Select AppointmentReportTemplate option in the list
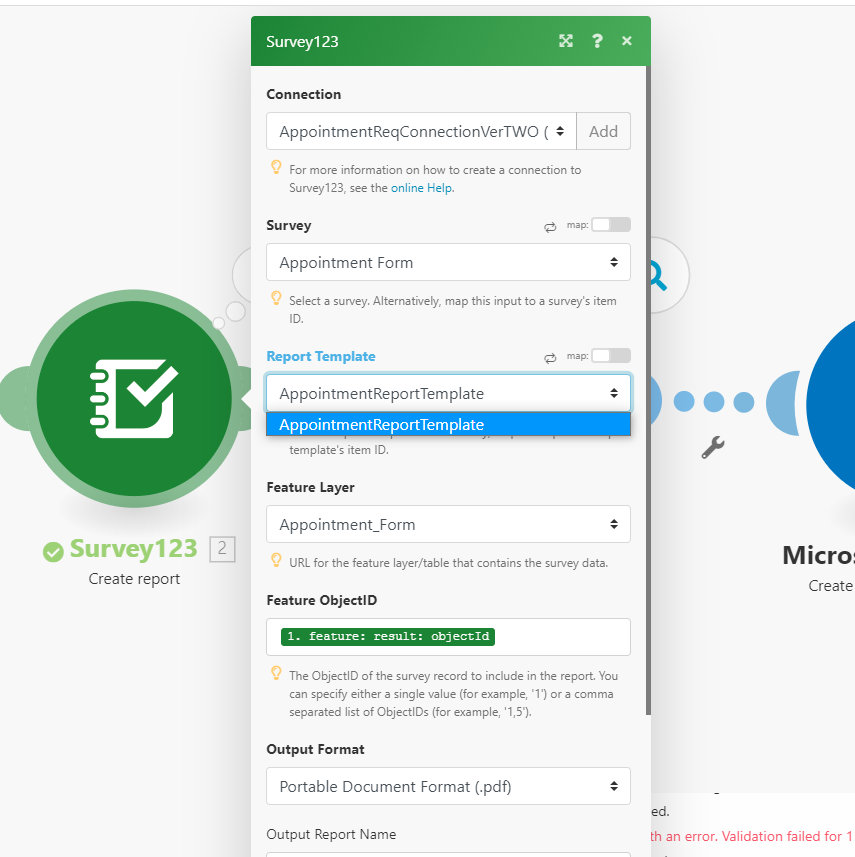 (x=448, y=425)
